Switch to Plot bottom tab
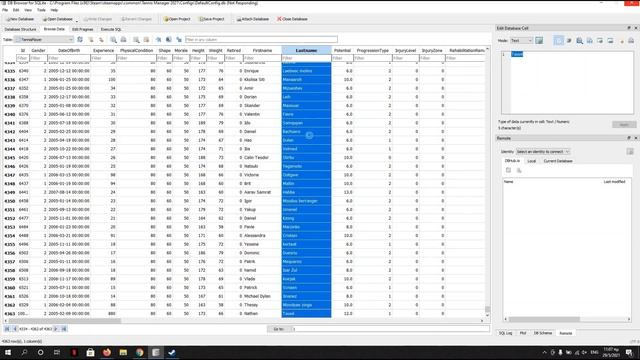Image resolution: width=640 pixels, height=360 pixels. (523, 333)
